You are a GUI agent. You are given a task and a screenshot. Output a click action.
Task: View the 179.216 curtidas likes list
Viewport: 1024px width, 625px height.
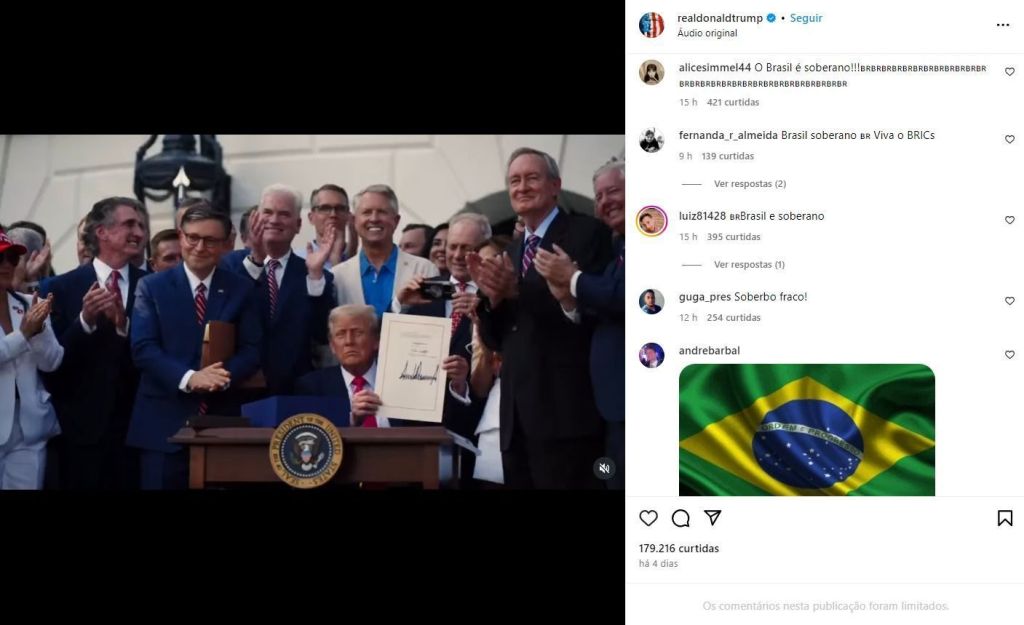(x=679, y=549)
